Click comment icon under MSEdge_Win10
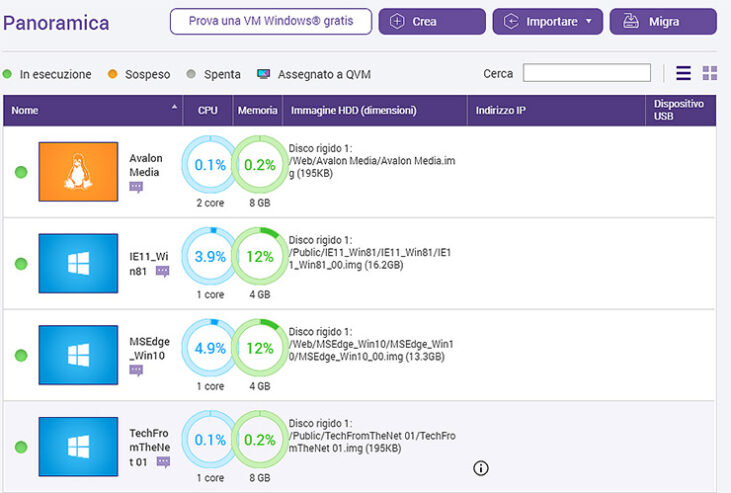Viewport: 731px width, 493px height. point(136,370)
